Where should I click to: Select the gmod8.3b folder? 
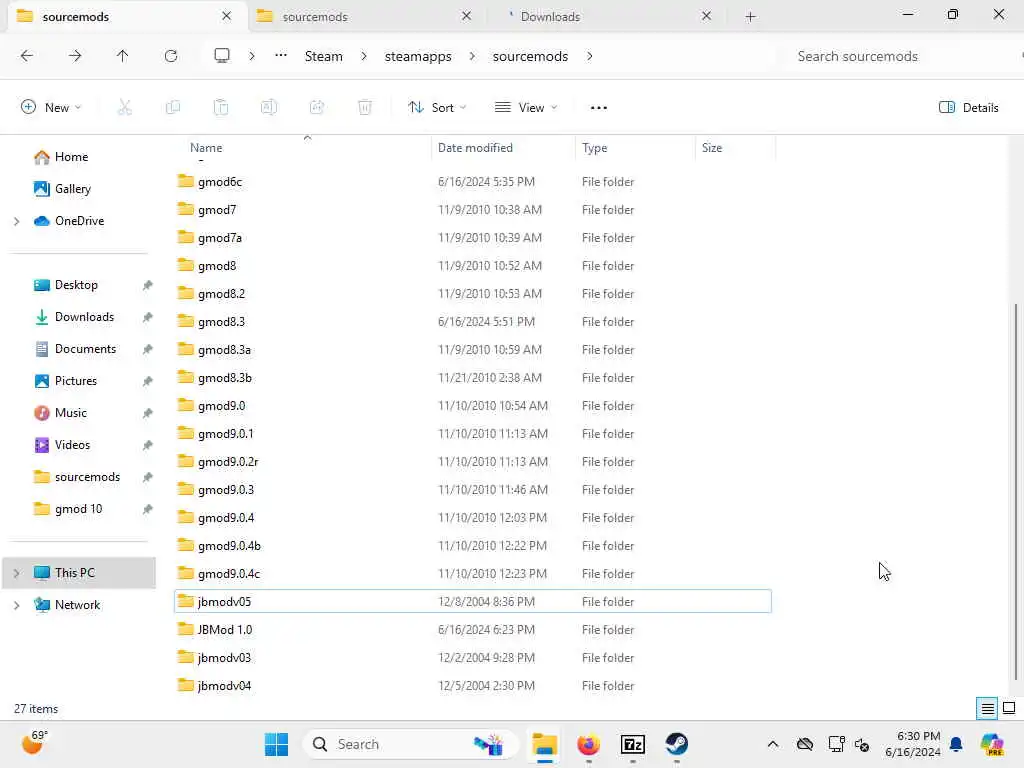[x=473, y=377]
